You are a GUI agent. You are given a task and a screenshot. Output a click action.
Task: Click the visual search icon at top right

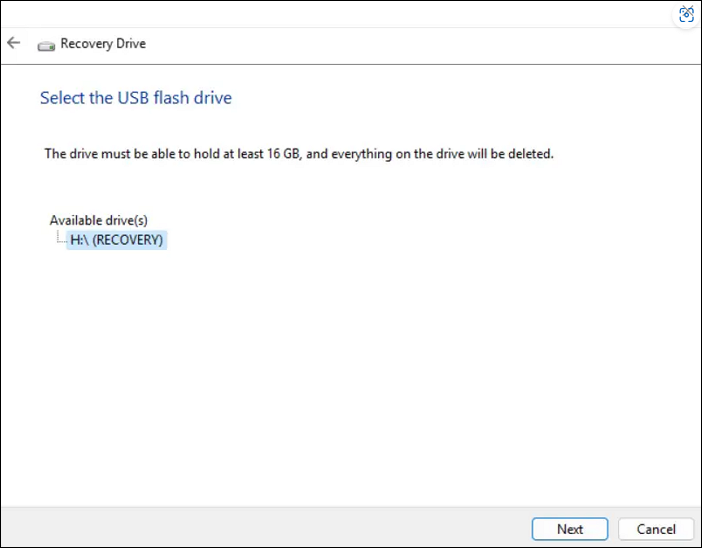[686, 14]
